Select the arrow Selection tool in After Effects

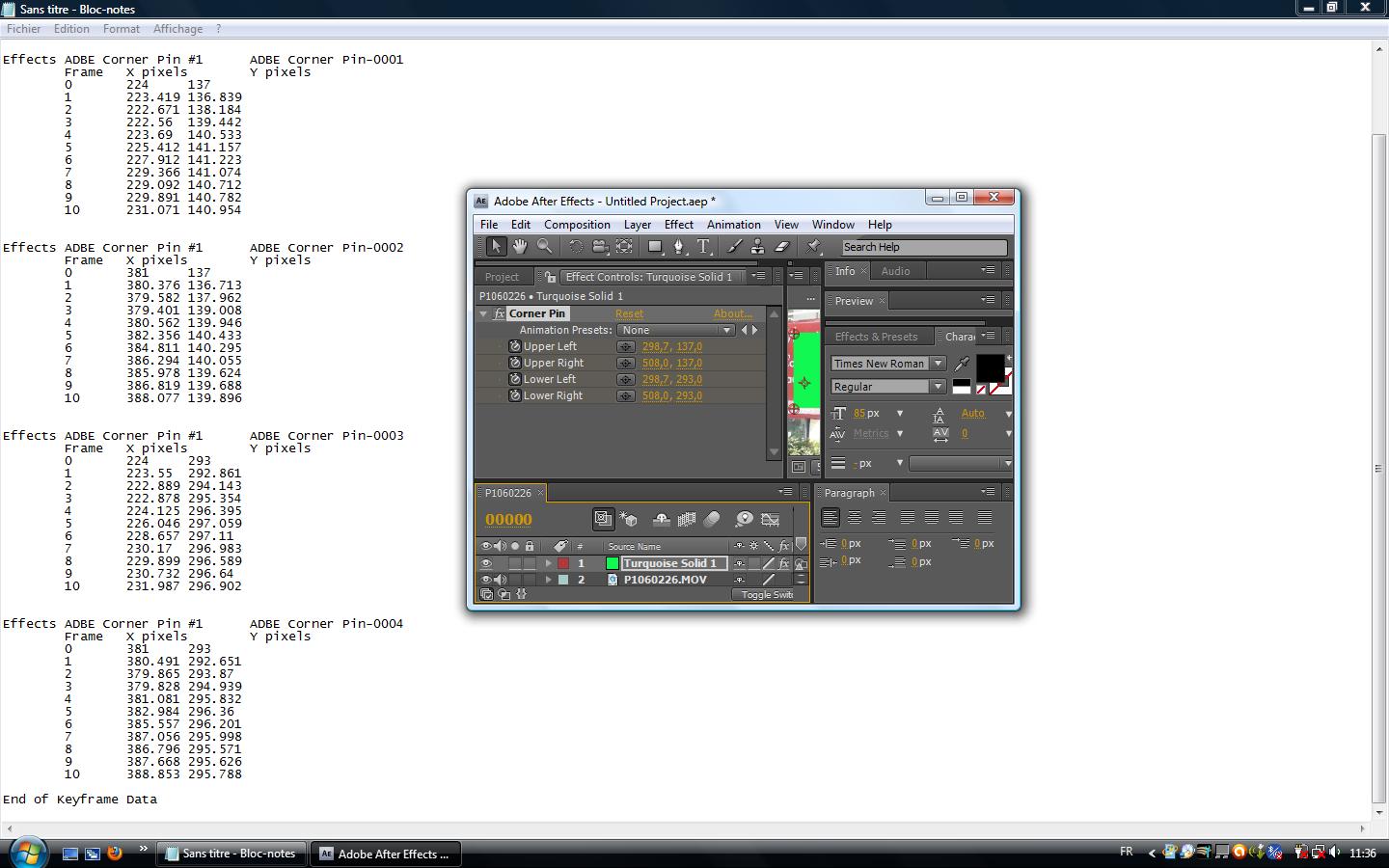(496, 247)
